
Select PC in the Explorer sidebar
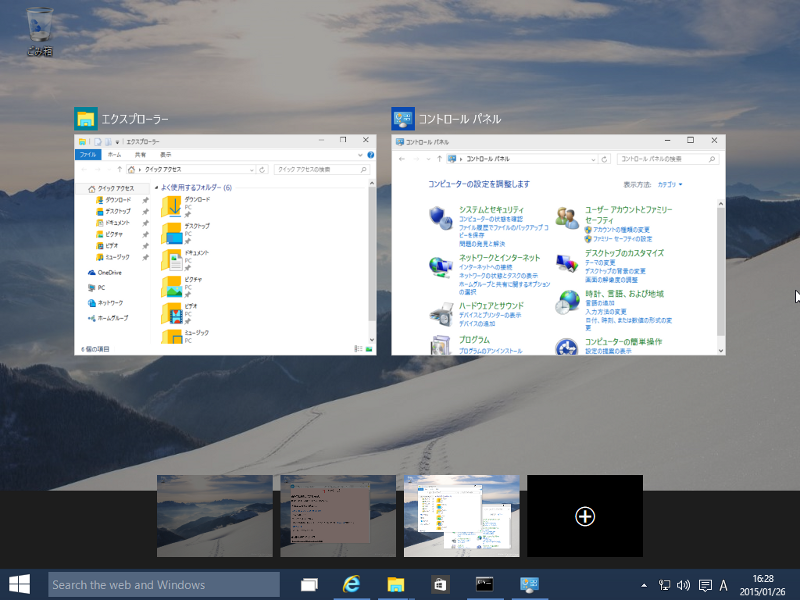click(97, 288)
